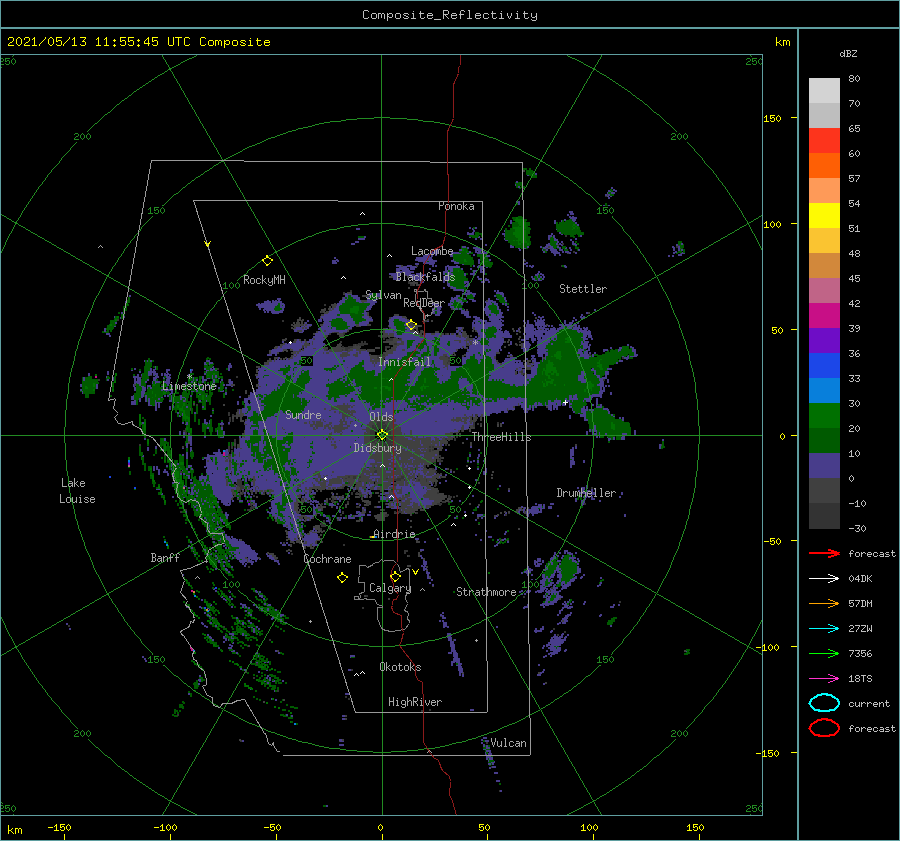Click the 04DK legend text
The width and height of the screenshot is (900, 841).
(860, 579)
